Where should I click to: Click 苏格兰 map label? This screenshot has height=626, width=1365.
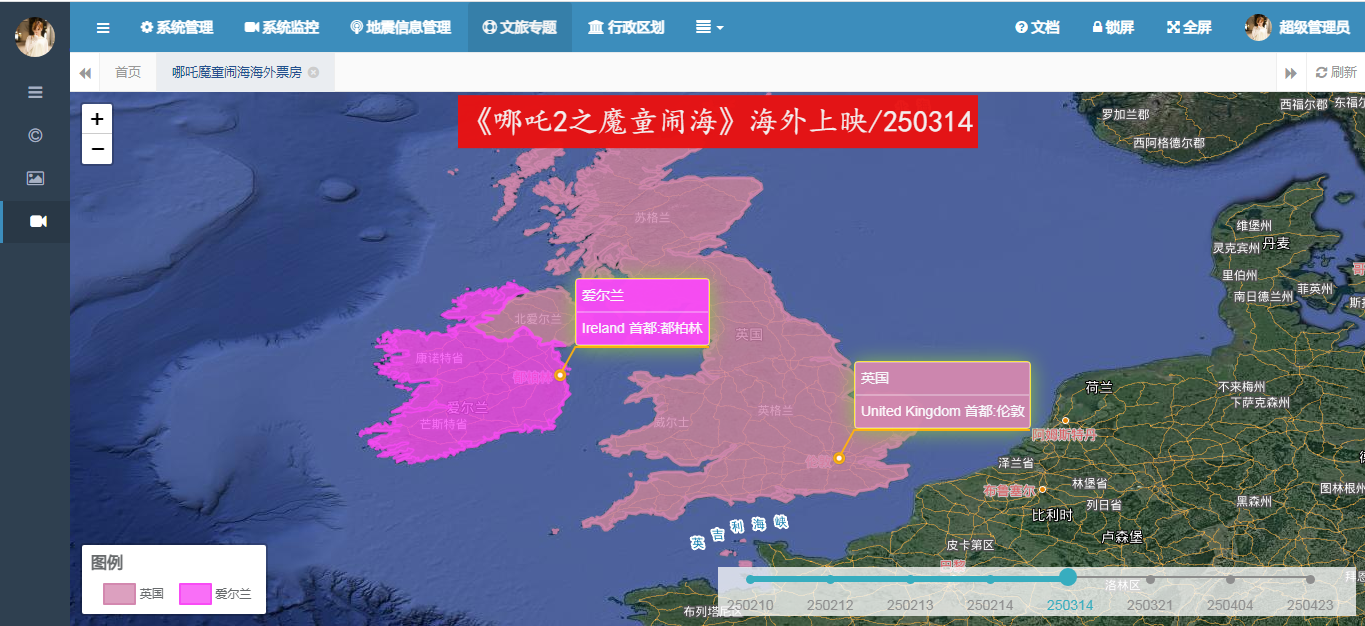(x=653, y=217)
